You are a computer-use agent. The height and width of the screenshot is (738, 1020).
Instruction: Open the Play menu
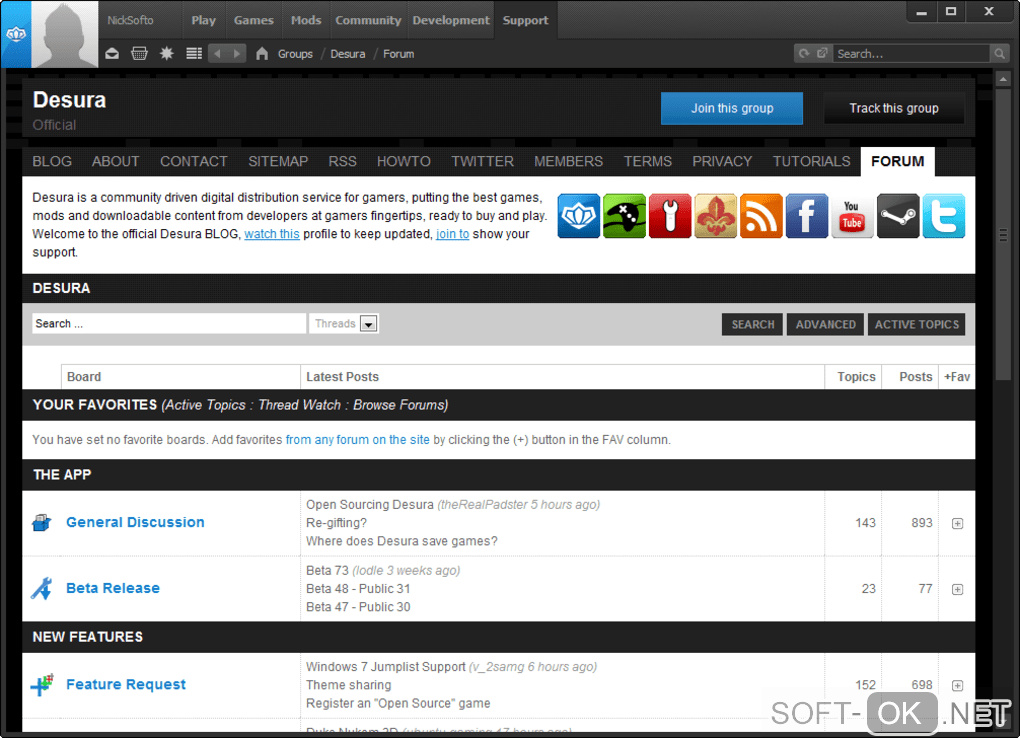(203, 20)
